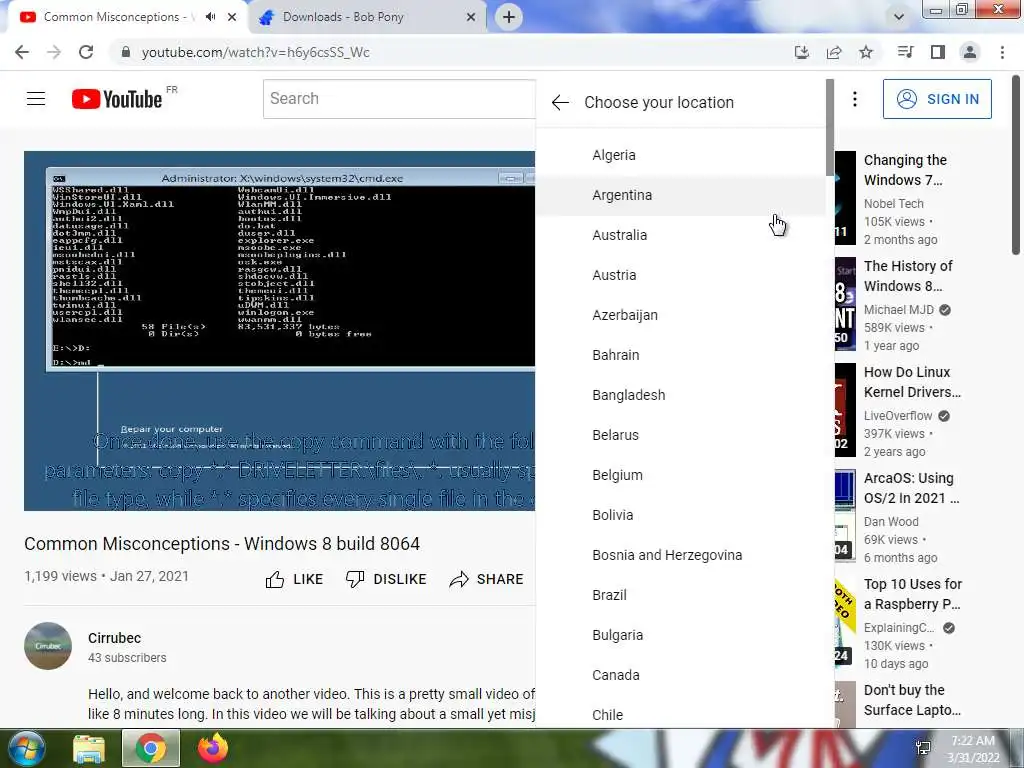The width and height of the screenshot is (1024, 768).
Task: Mute the Common Misconceptions tab audio
Action: [210, 17]
